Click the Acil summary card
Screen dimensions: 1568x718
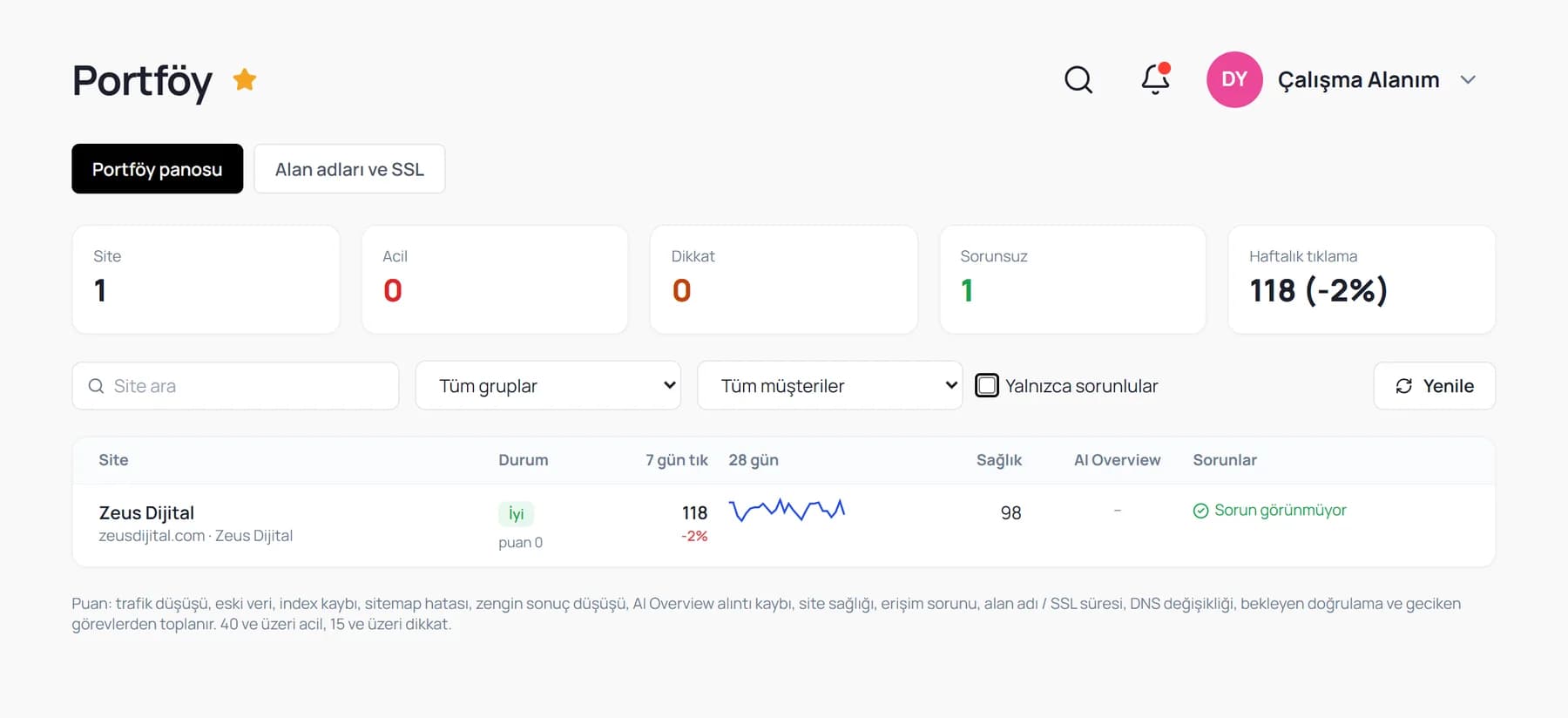point(495,280)
